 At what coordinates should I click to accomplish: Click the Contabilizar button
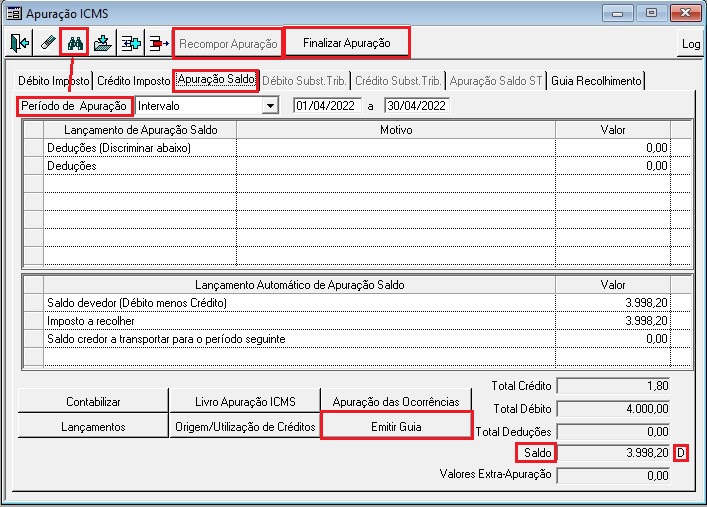[93, 401]
